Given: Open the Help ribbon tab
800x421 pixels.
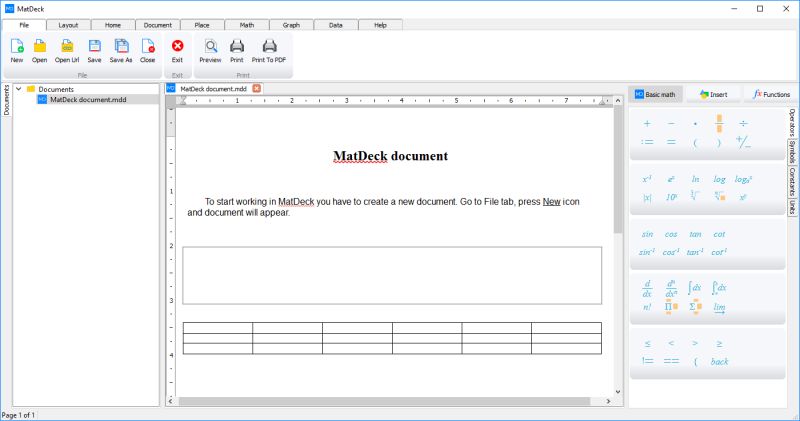Looking at the screenshot, I should [381, 25].
